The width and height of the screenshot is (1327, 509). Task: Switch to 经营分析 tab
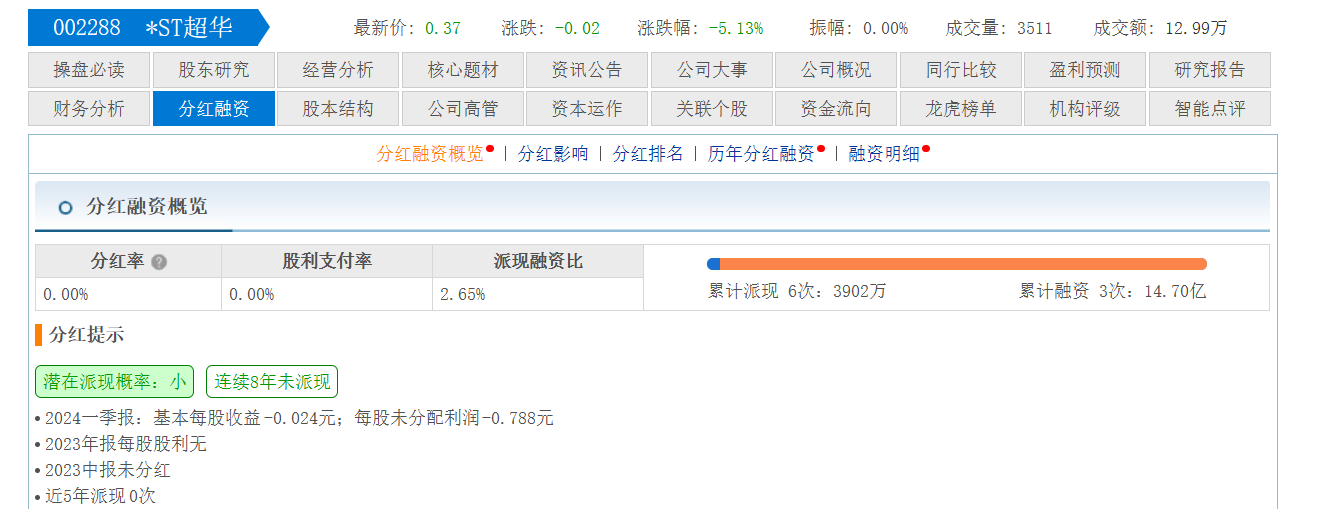pos(338,70)
